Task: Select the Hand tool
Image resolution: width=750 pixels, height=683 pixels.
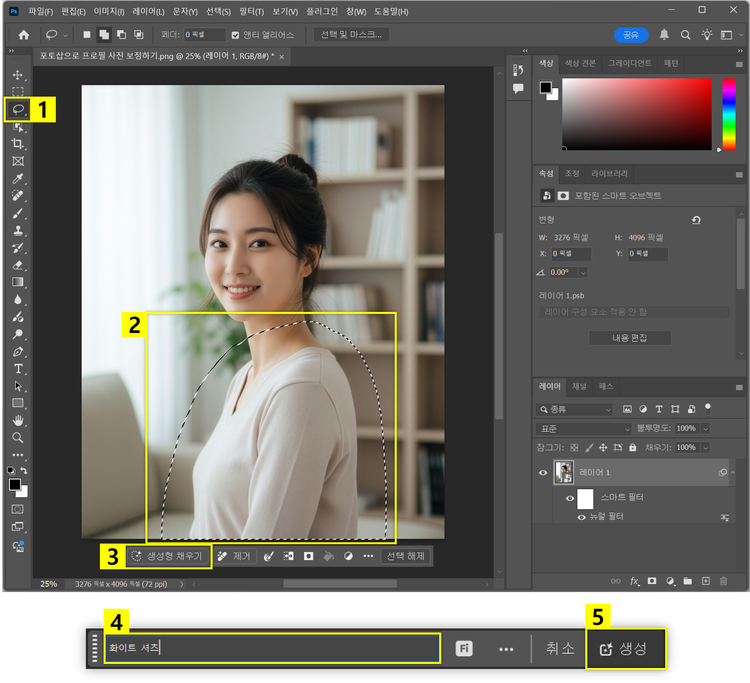Action: point(18,420)
